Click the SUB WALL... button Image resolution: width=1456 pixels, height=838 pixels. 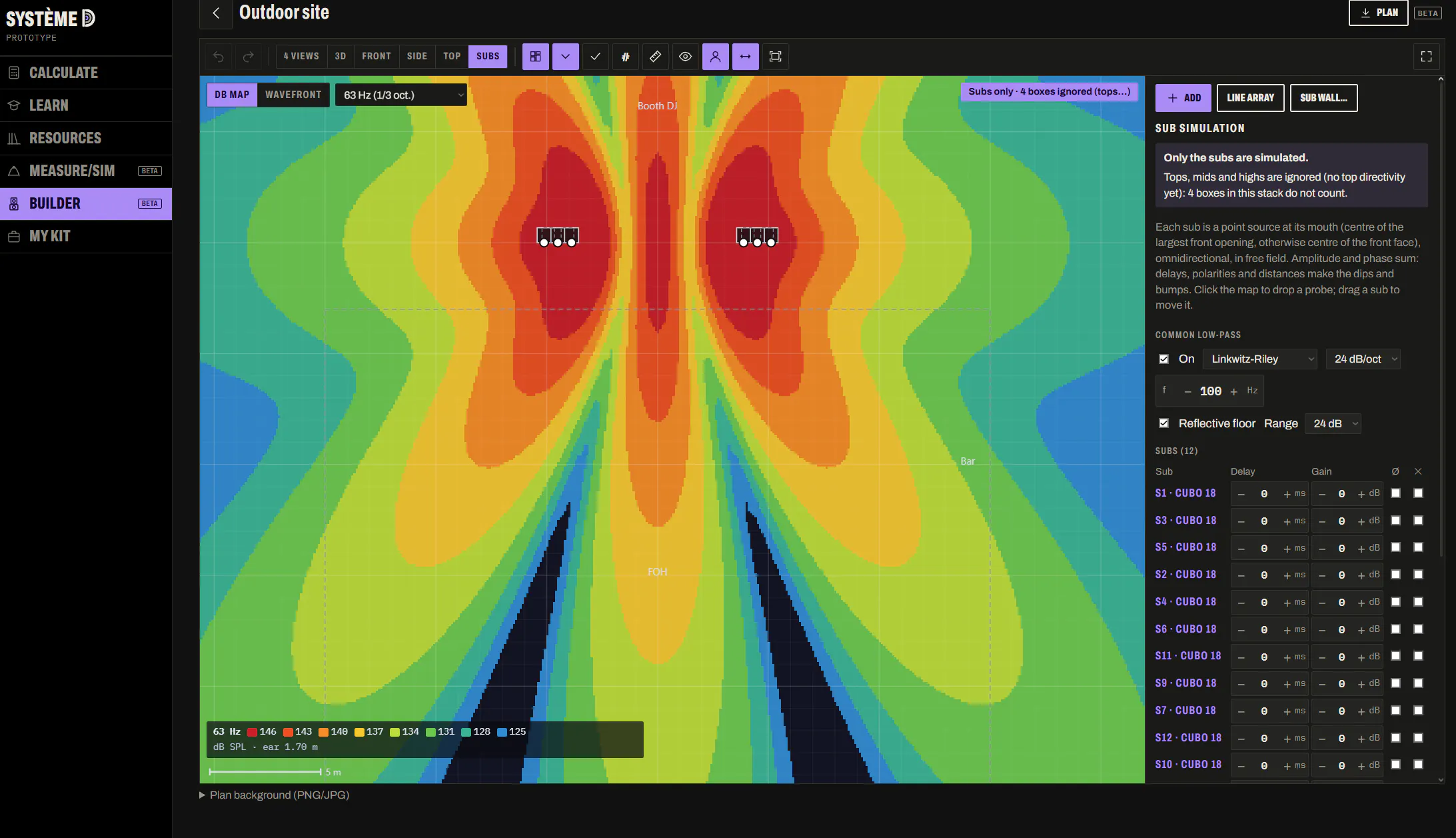[x=1323, y=98]
